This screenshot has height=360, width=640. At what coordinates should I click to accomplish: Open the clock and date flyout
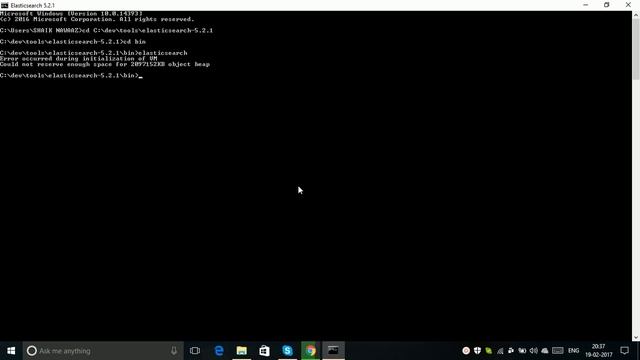click(599, 351)
